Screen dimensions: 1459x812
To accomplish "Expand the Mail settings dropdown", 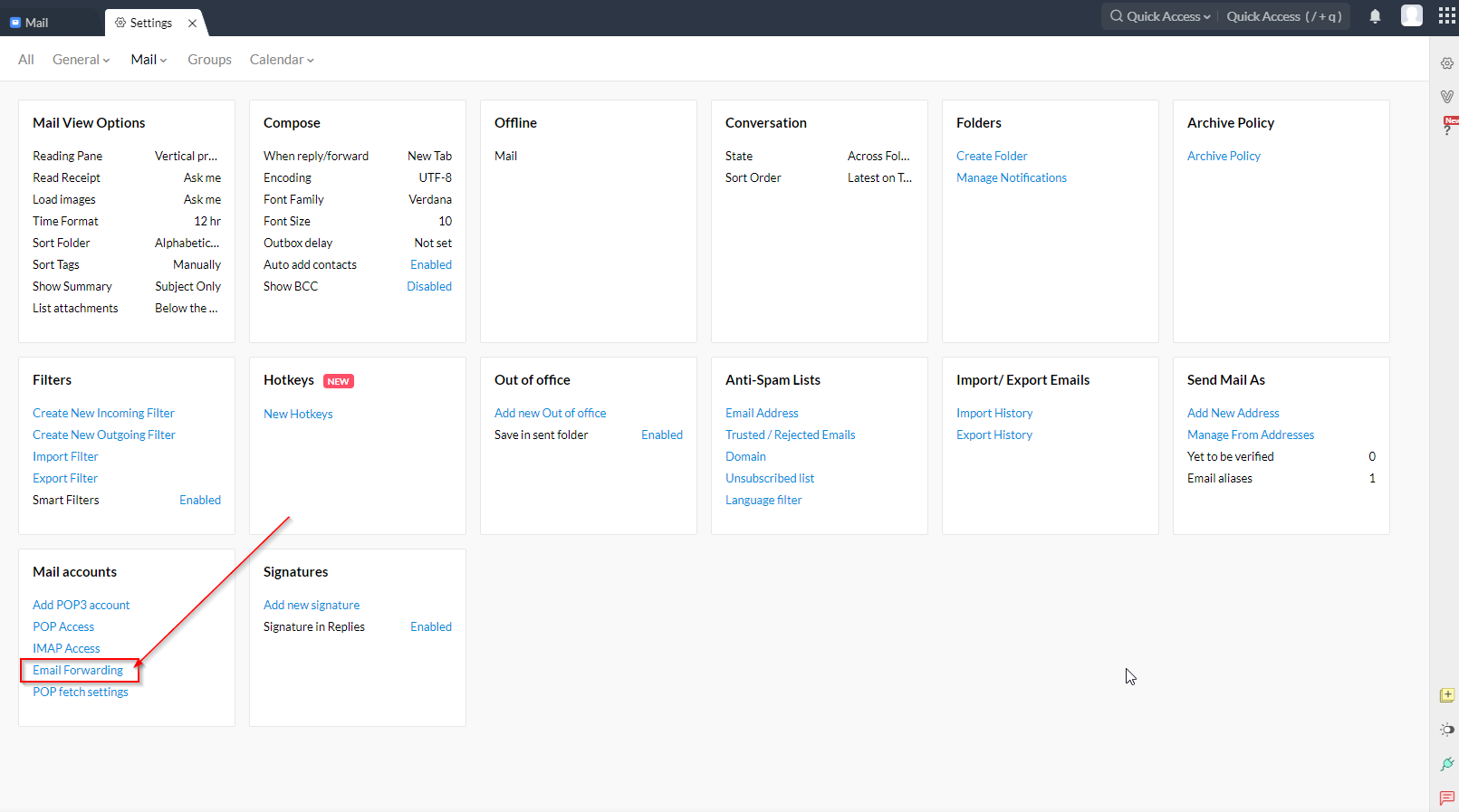I will [149, 60].
